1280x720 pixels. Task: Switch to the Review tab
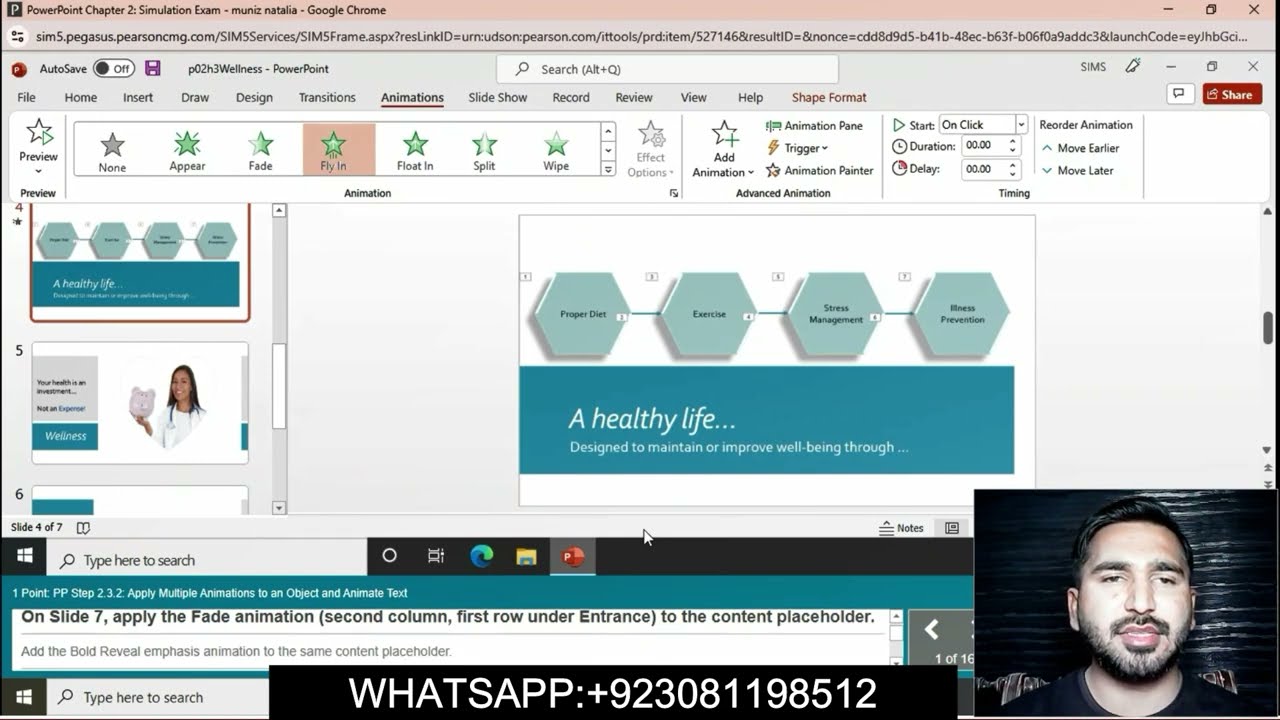click(633, 97)
